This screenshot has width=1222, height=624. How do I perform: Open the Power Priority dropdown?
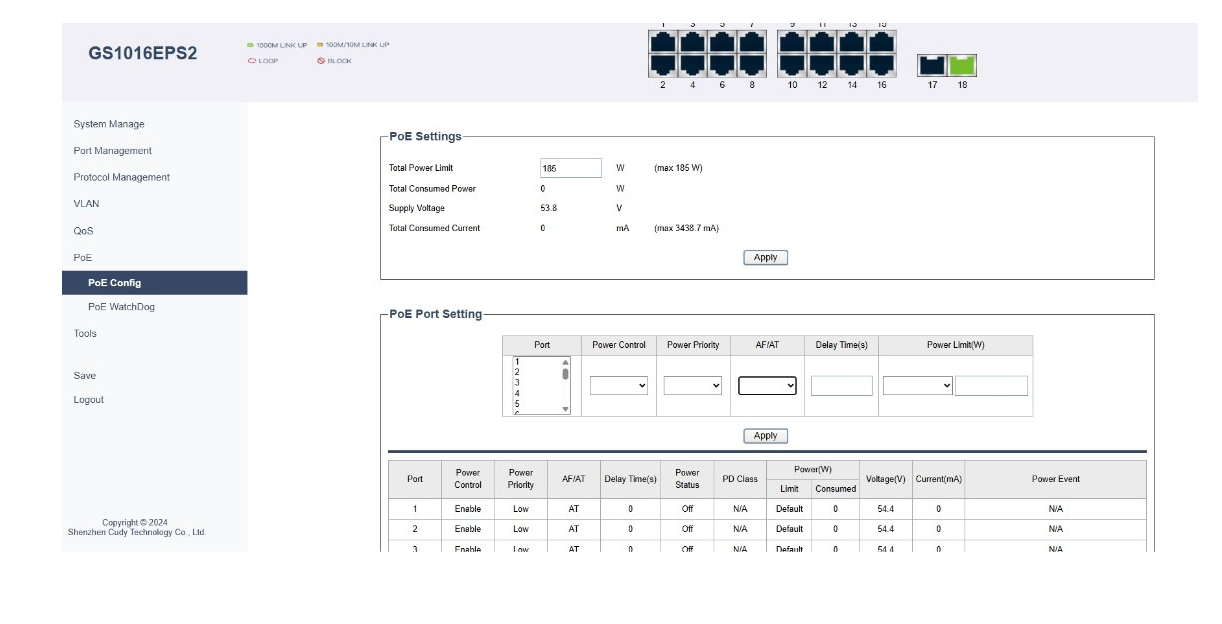(693, 386)
